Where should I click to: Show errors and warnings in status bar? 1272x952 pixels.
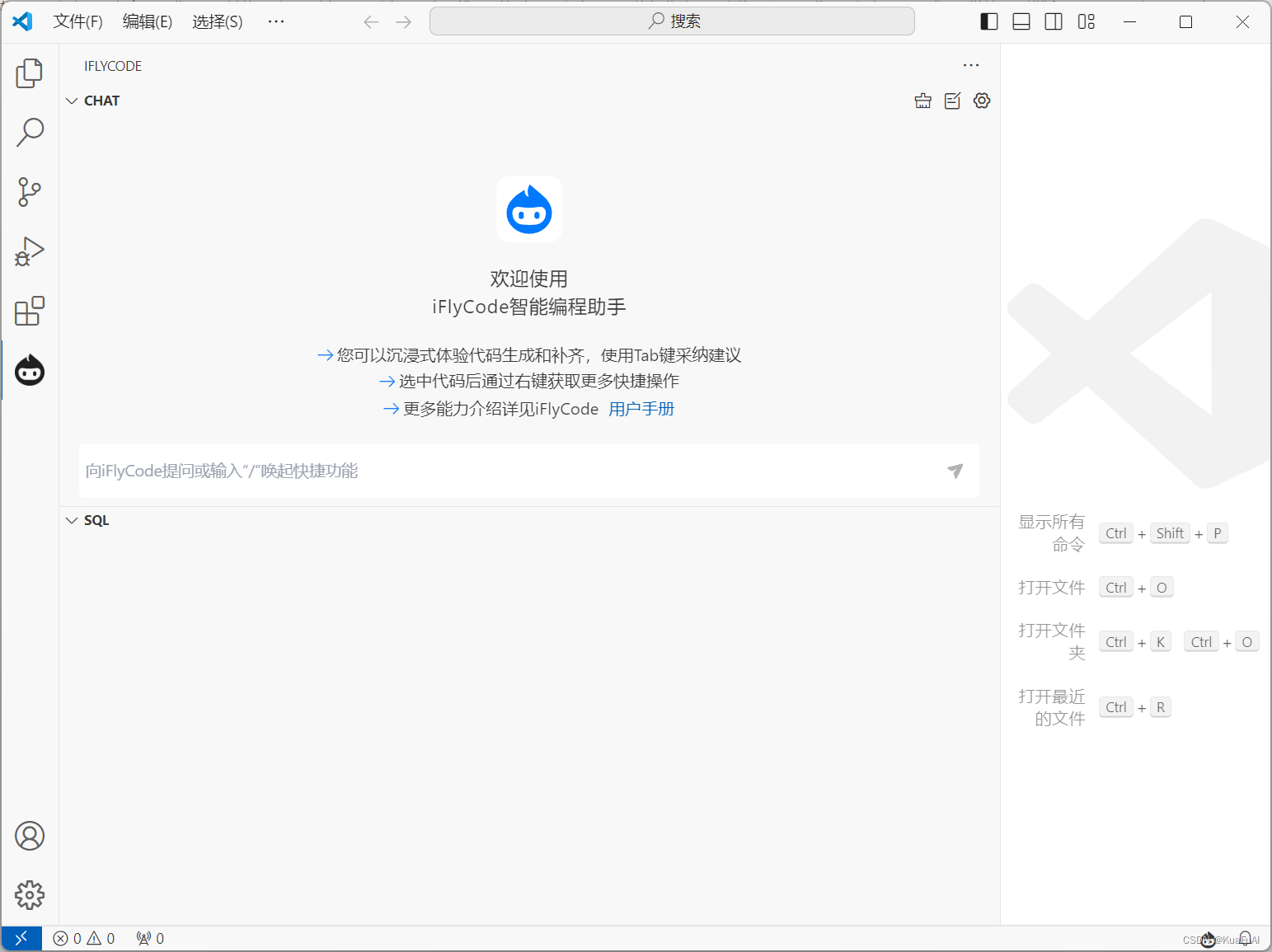tap(84, 938)
